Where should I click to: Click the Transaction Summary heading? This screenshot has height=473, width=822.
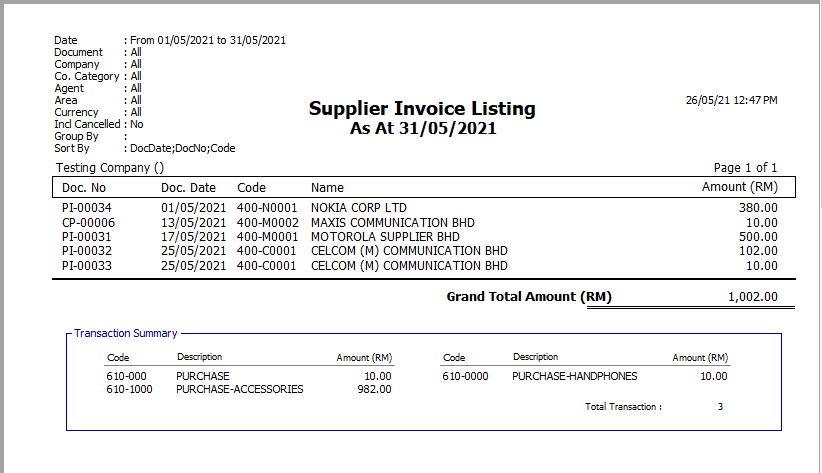coord(126,333)
